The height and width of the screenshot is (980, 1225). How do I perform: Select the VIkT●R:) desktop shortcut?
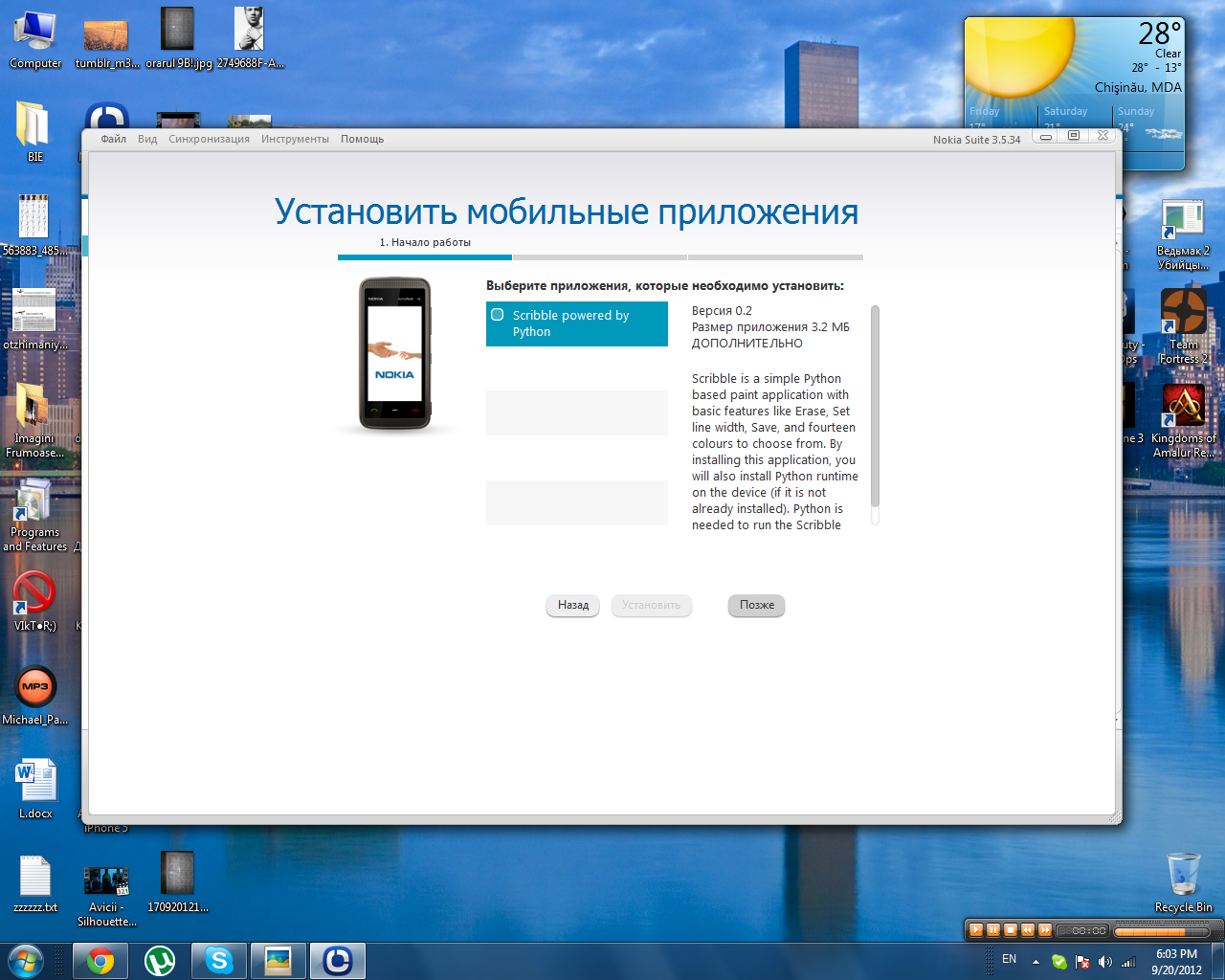(34, 601)
